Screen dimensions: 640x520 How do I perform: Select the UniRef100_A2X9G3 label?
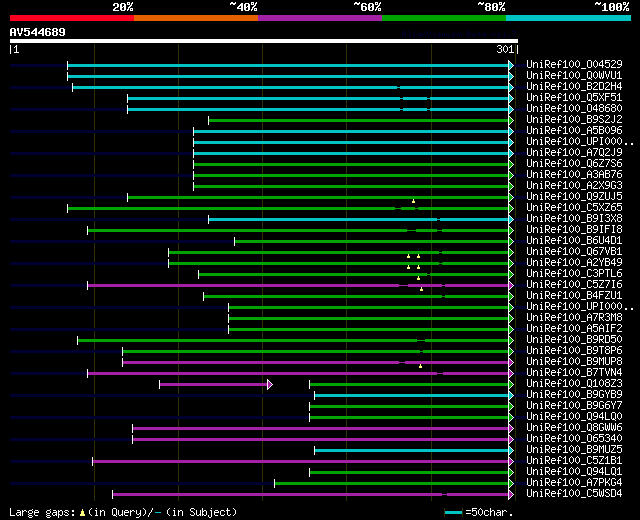point(574,185)
